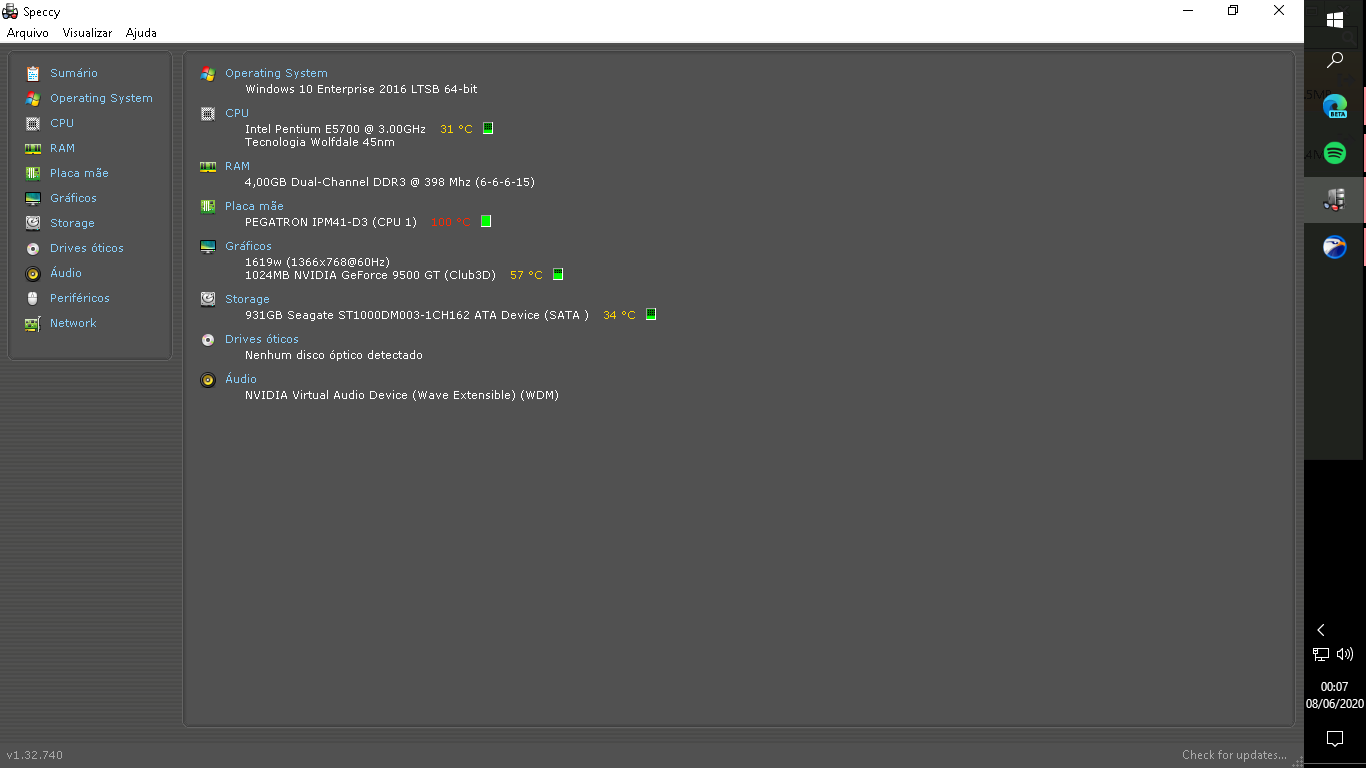Viewport: 1366px width, 768px height.
Task: Click the Áudio speaker icon in sidebar
Action: [x=33, y=273]
